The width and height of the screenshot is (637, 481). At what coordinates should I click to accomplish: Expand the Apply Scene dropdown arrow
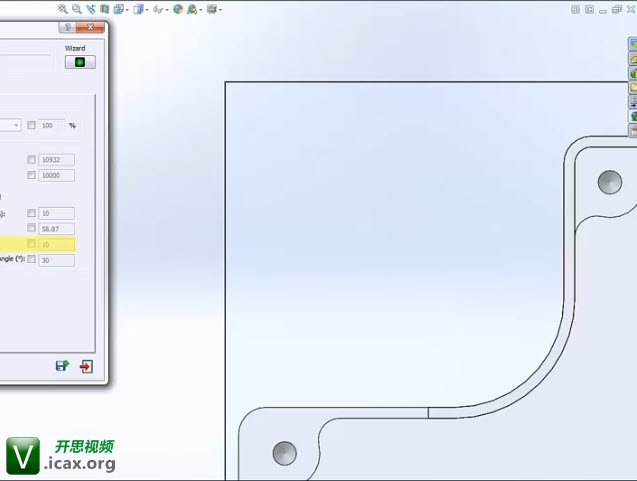pyautogui.click(x=200, y=9)
